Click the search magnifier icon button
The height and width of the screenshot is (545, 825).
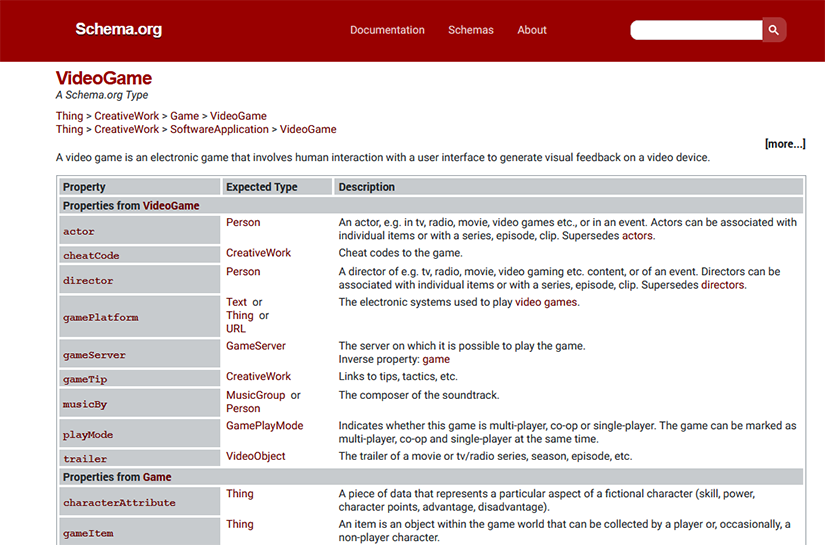click(x=774, y=30)
